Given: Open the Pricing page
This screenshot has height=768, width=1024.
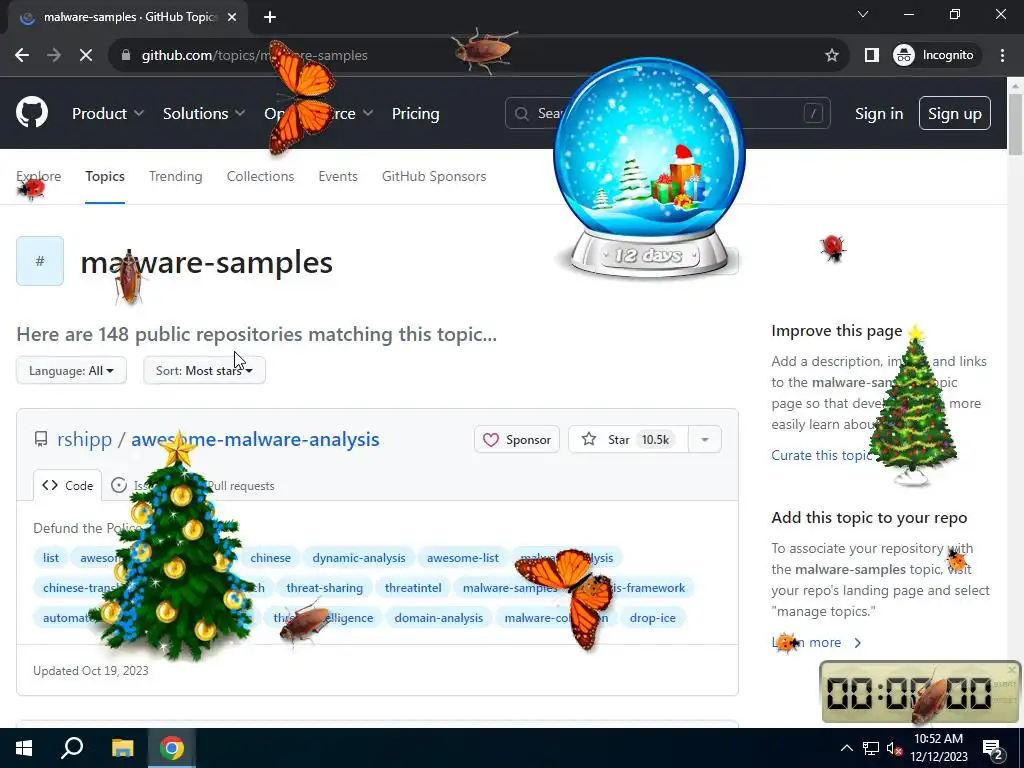Looking at the screenshot, I should coord(415,114).
